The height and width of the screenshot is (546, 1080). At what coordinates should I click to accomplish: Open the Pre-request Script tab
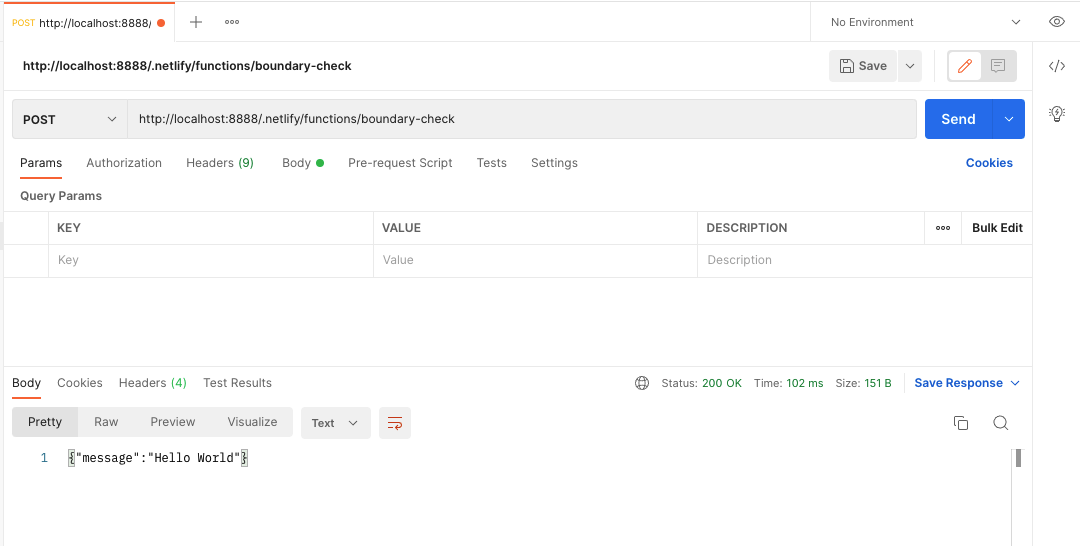click(x=400, y=163)
